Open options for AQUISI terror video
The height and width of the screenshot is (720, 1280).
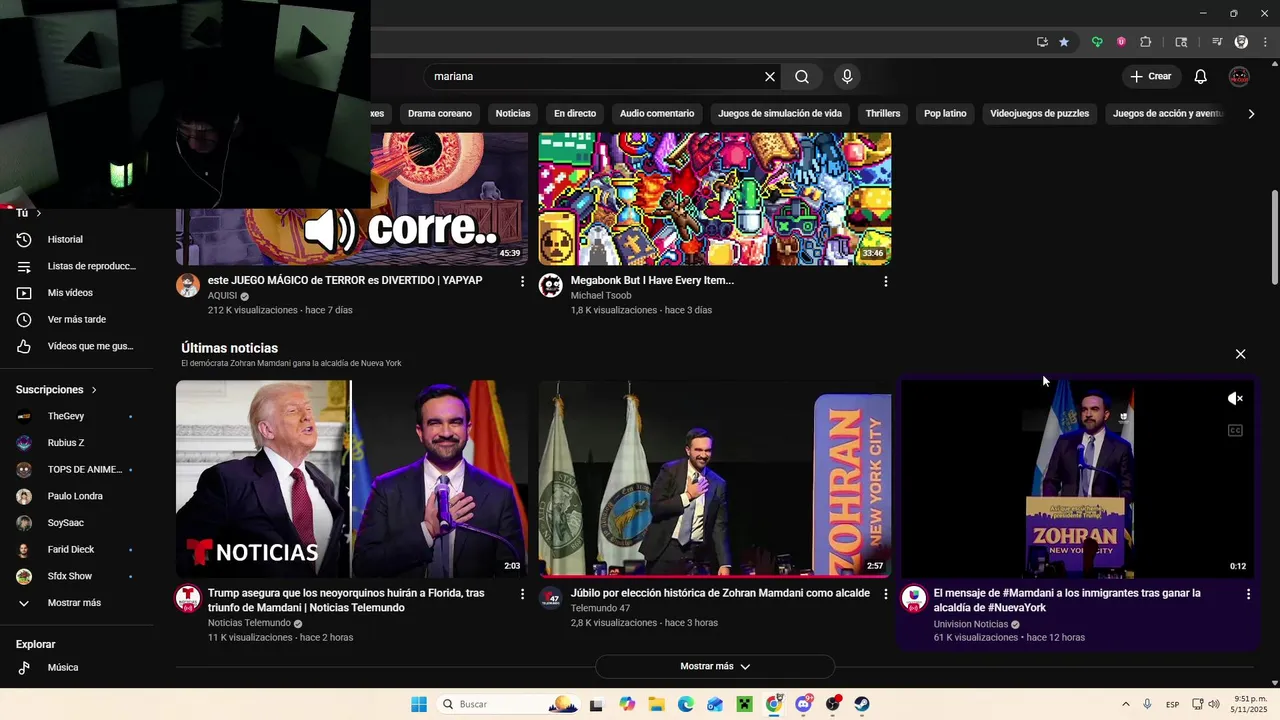point(522,282)
